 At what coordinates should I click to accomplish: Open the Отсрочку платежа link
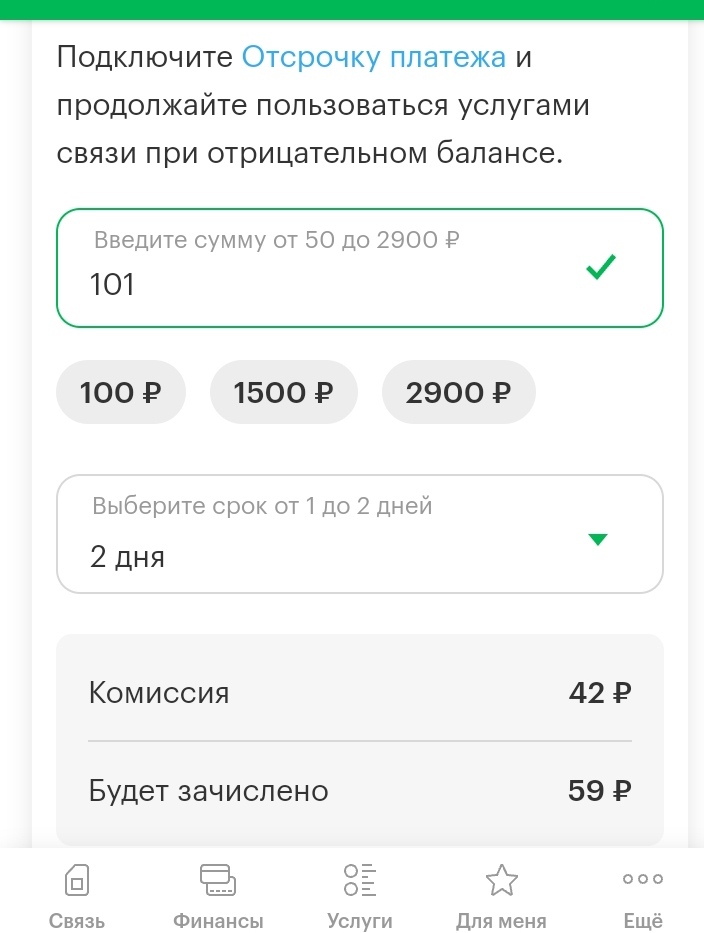tap(374, 56)
